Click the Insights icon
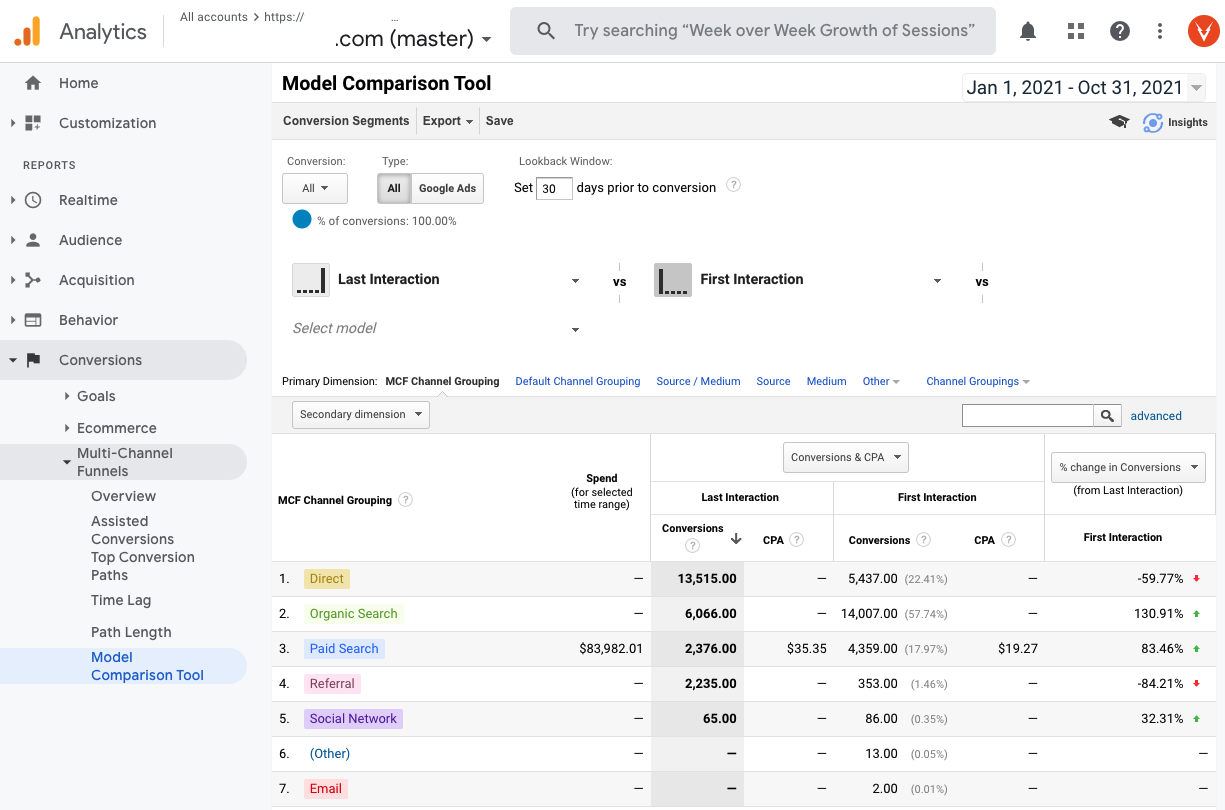Image resolution: width=1225 pixels, height=810 pixels. coord(1153,121)
